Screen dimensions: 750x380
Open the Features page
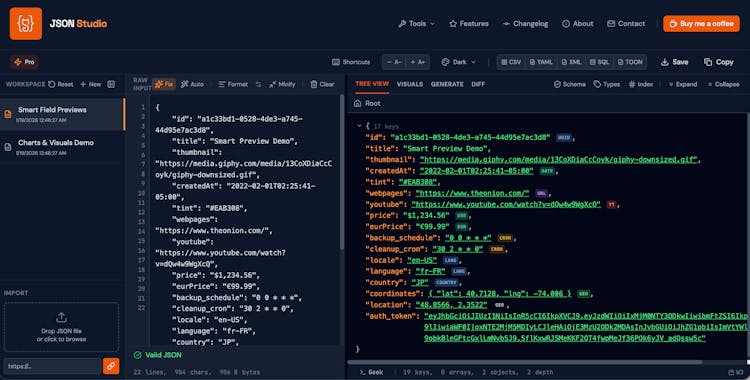(x=469, y=23)
